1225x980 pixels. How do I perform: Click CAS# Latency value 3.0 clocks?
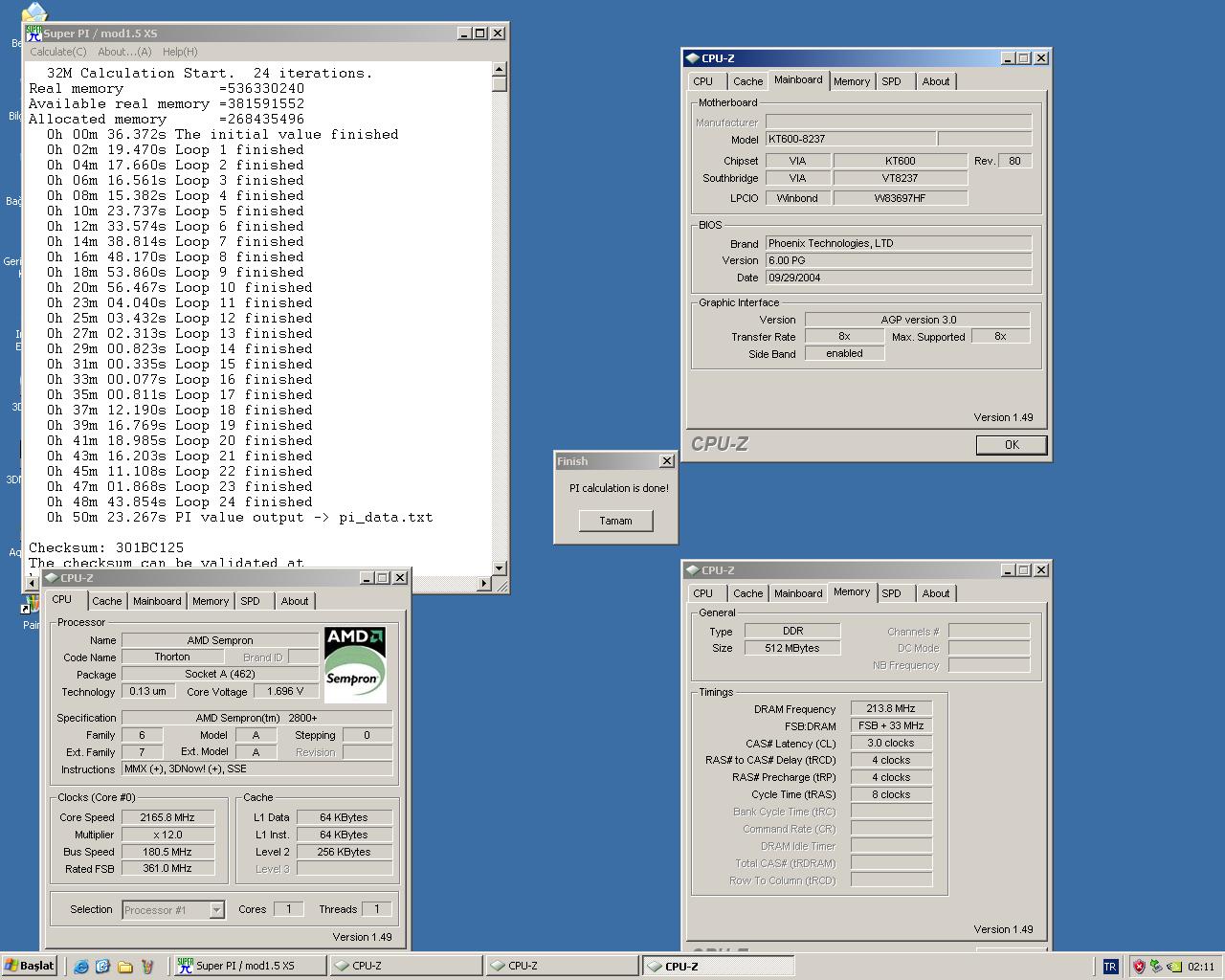point(891,744)
